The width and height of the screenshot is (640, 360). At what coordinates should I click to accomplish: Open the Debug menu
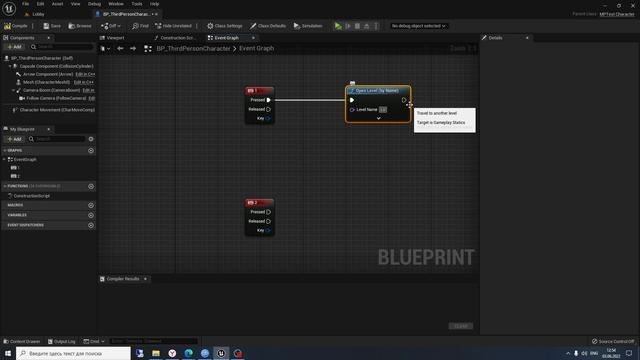94,4
